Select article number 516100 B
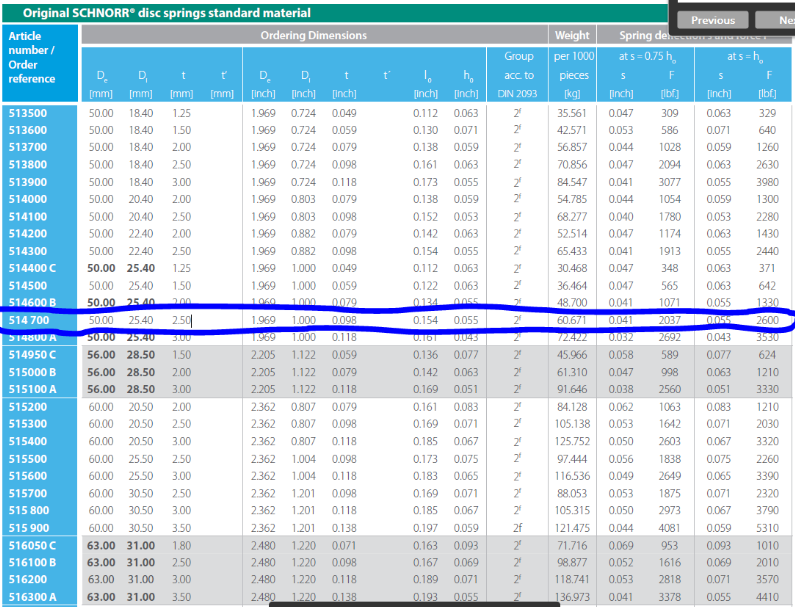Screen dimensions: 795x607 [32, 563]
